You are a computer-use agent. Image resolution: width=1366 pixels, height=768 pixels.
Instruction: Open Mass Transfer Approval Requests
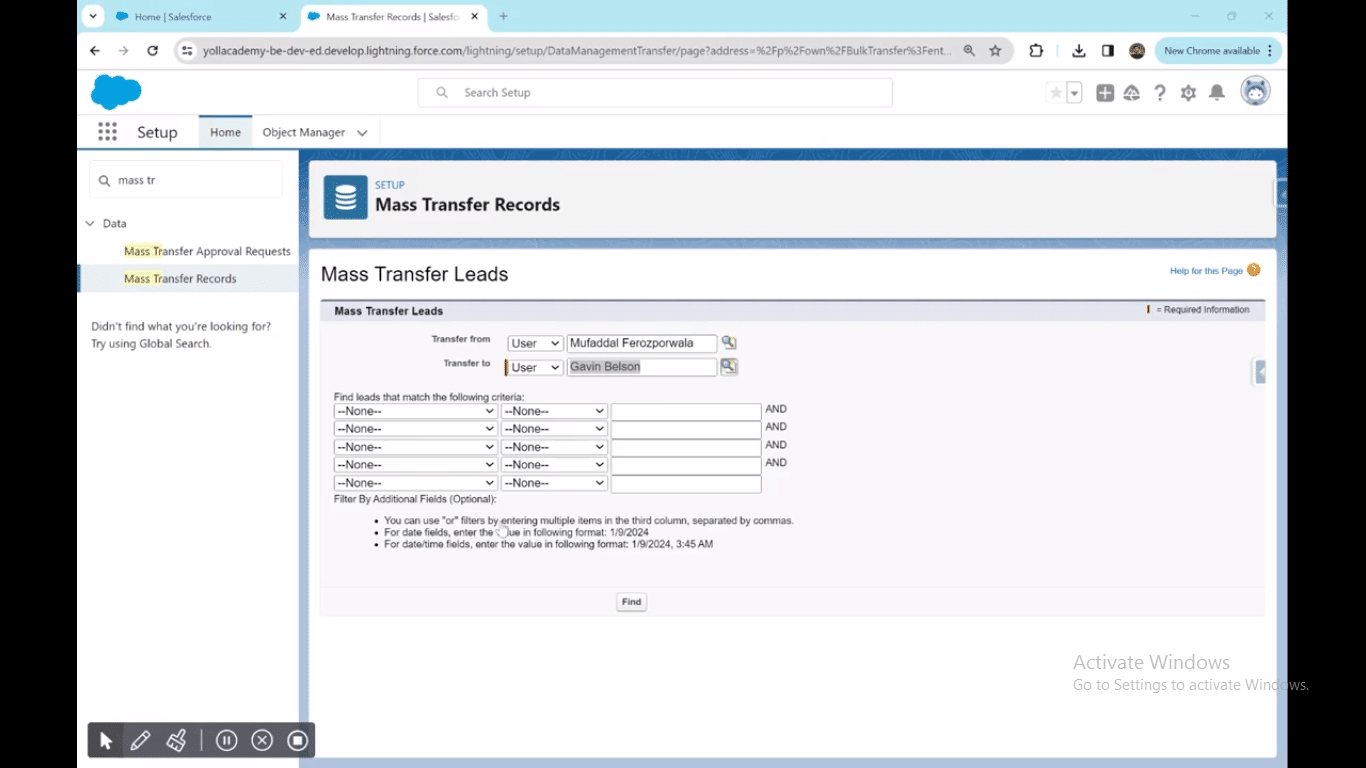click(207, 251)
